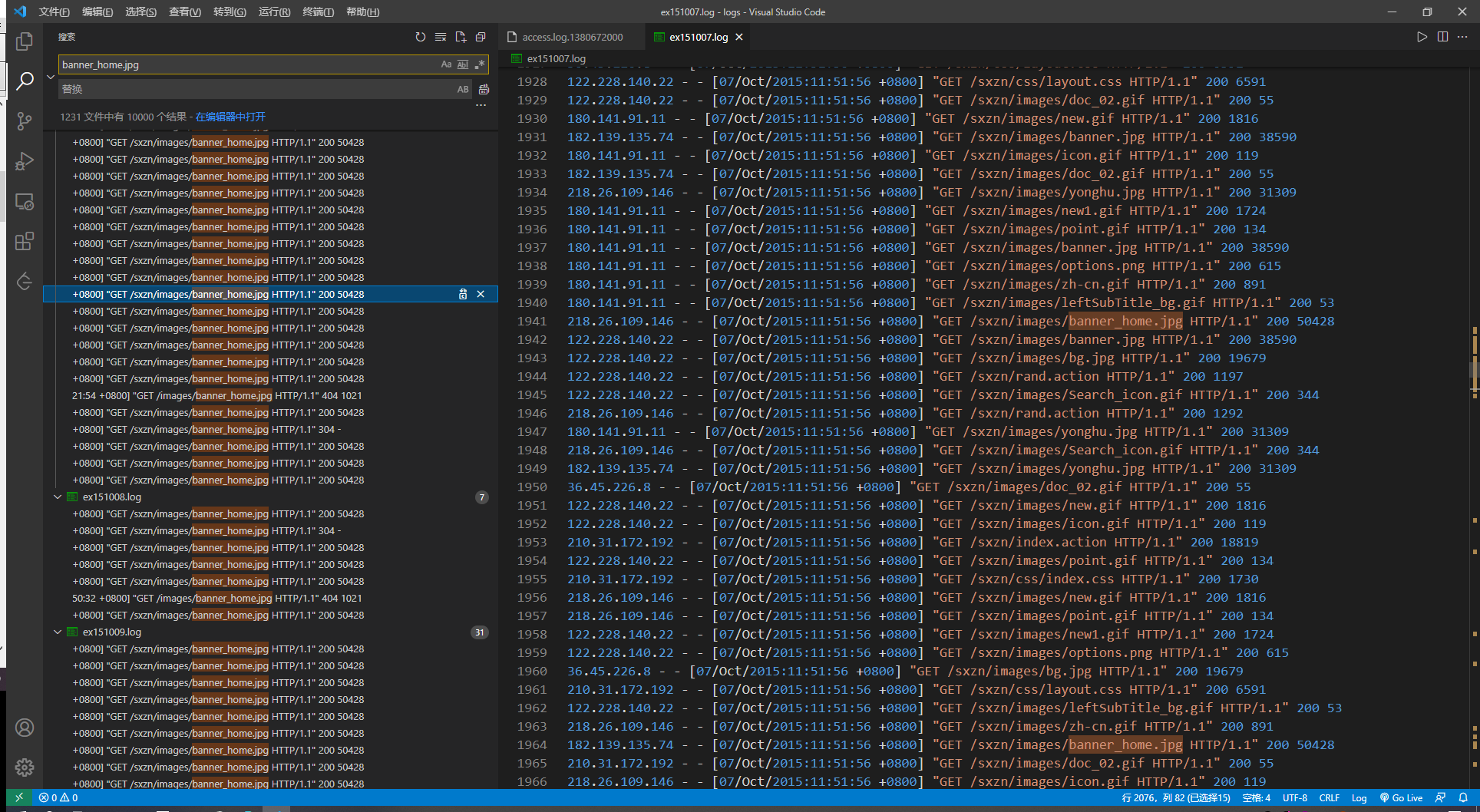The image size is (1480, 812).
Task: Open the Source Control view
Action: (25, 120)
